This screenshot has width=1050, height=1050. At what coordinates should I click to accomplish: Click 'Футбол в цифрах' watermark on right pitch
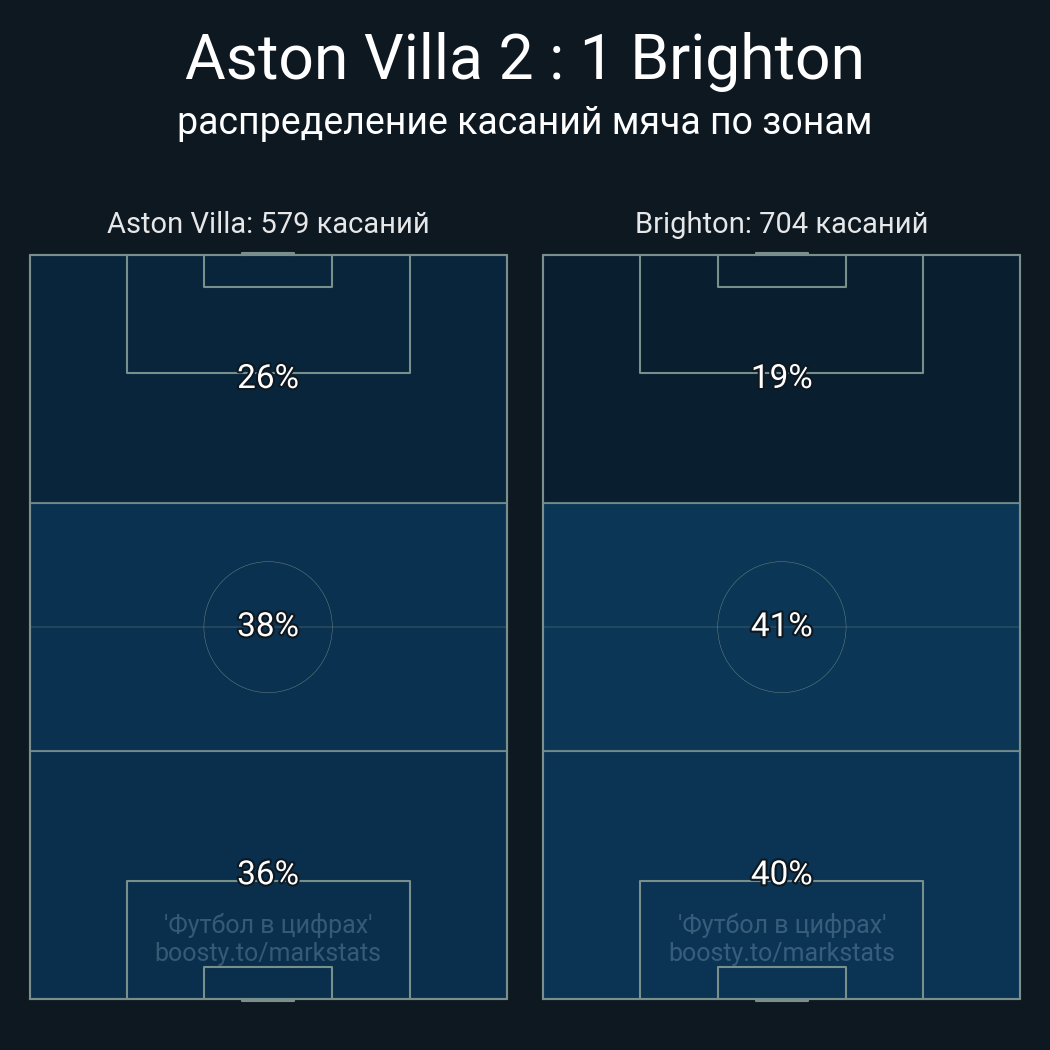click(781, 925)
